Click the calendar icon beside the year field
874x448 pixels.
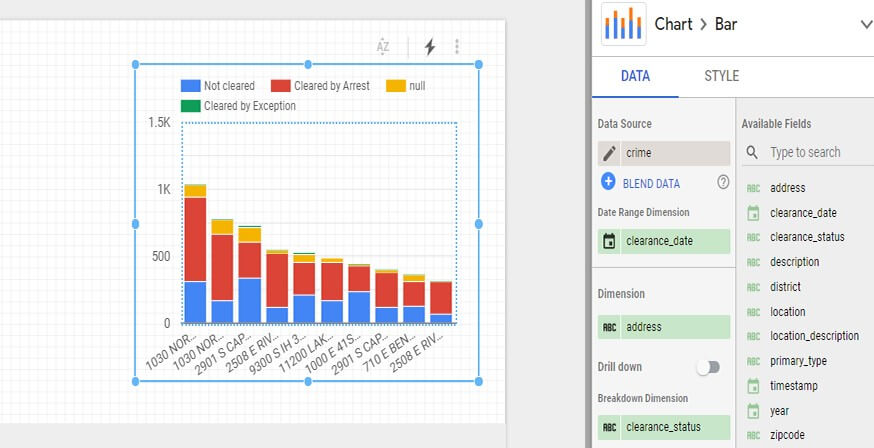753,411
